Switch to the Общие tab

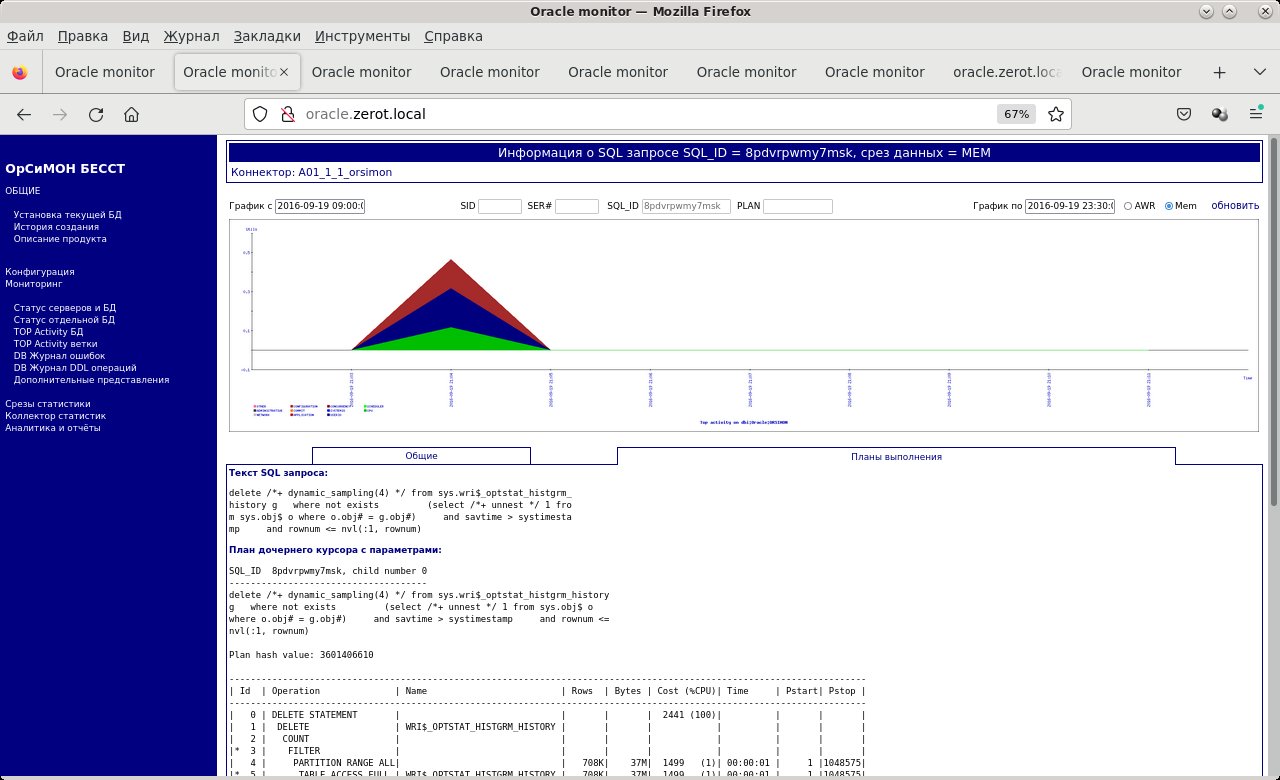pyautogui.click(x=421, y=456)
